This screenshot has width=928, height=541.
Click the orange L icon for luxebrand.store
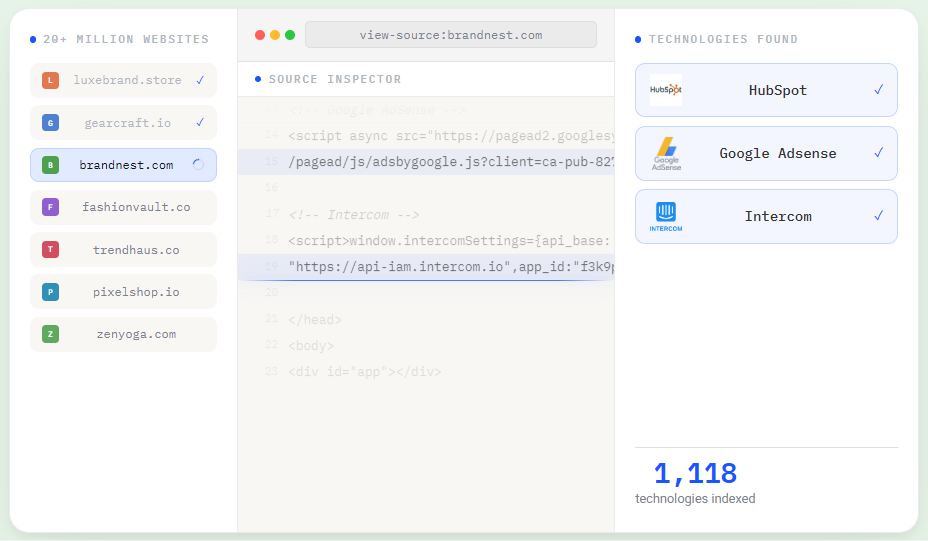click(x=50, y=80)
